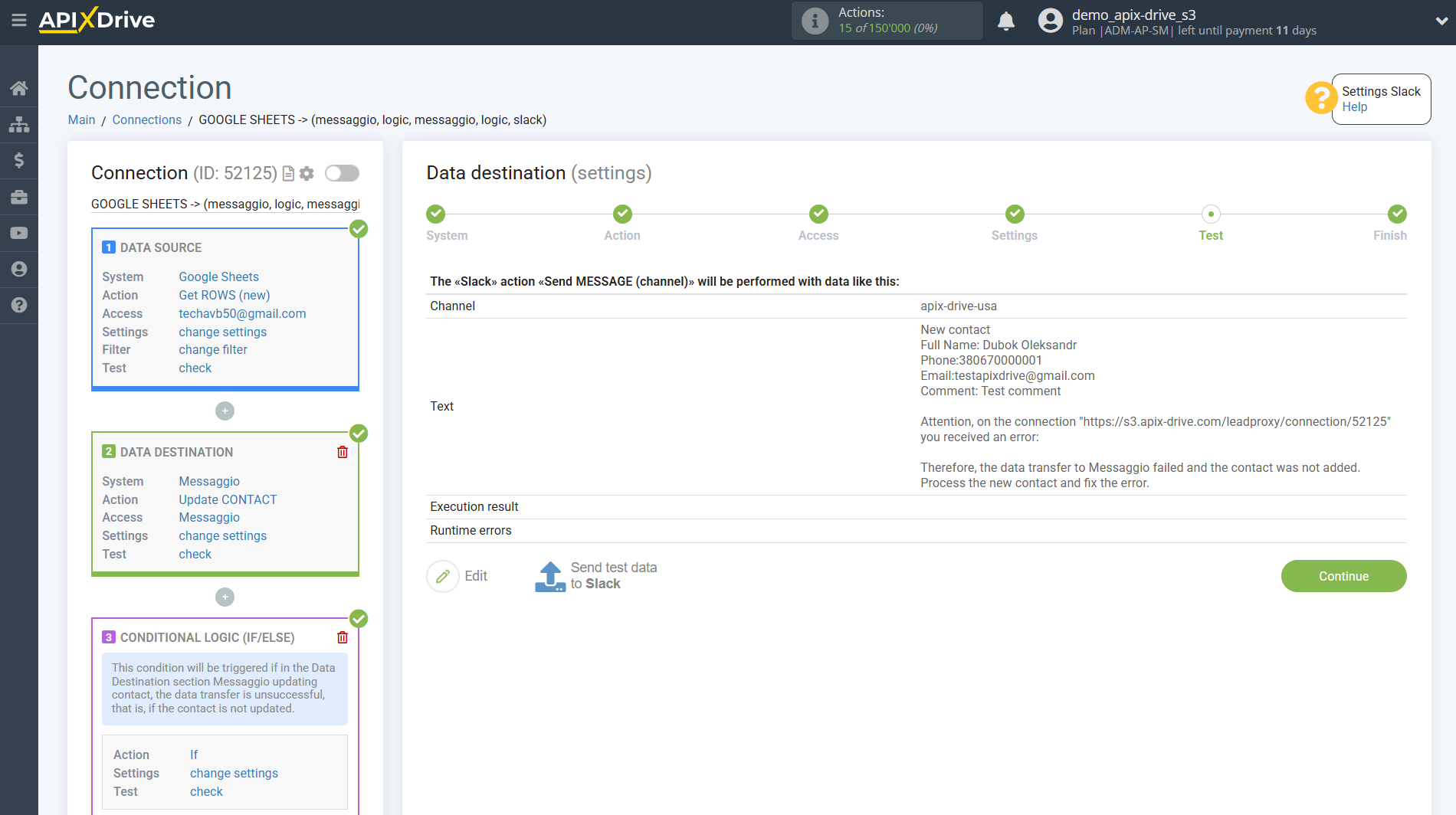Click change settings in Data Source
The width and height of the screenshot is (1456, 815).
coord(222,332)
